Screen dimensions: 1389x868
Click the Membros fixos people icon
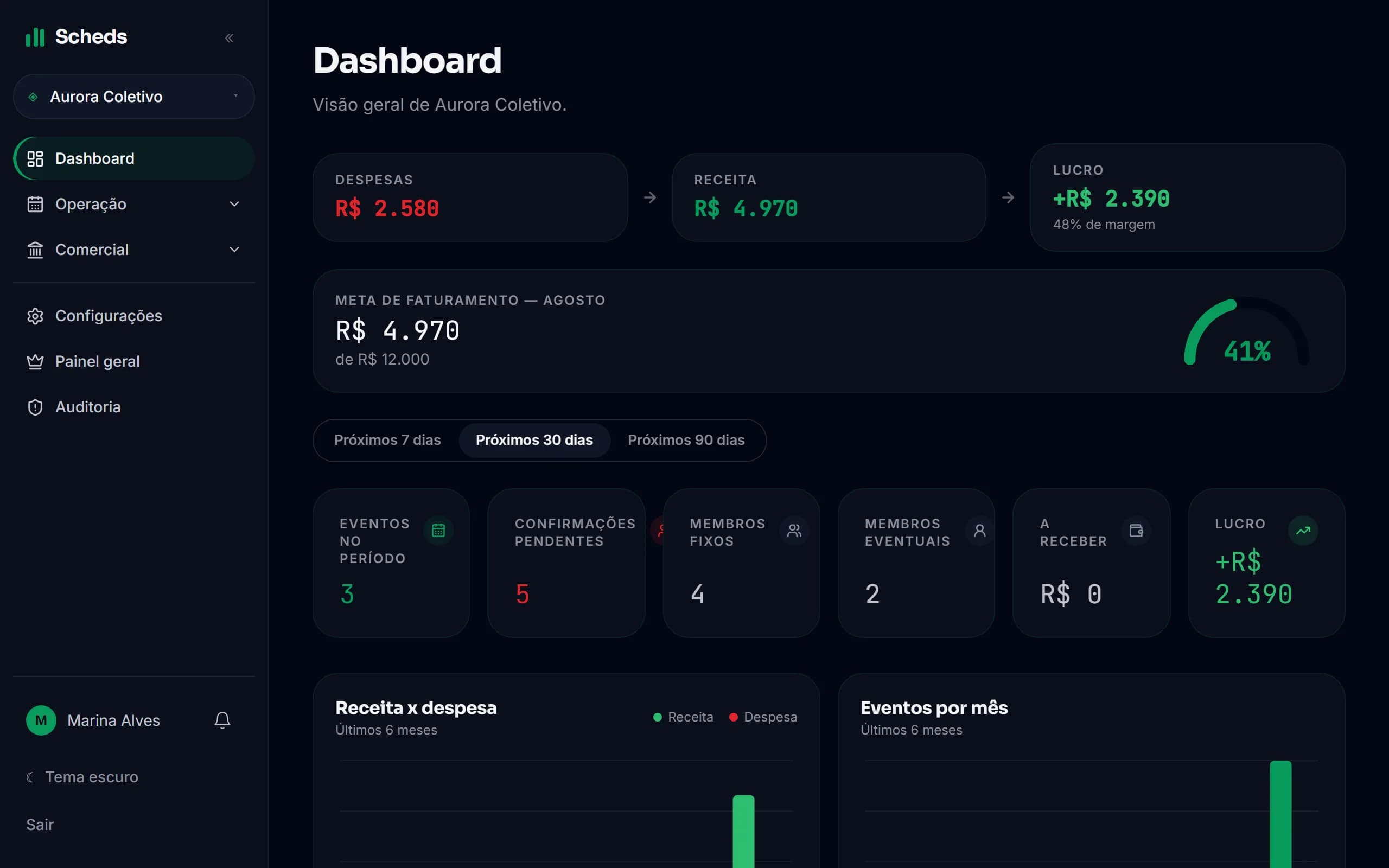coord(794,531)
